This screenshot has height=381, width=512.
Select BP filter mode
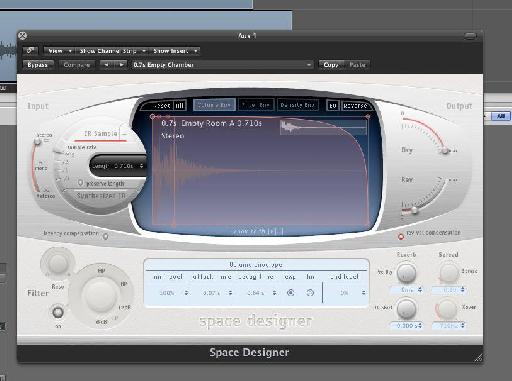coord(123,284)
